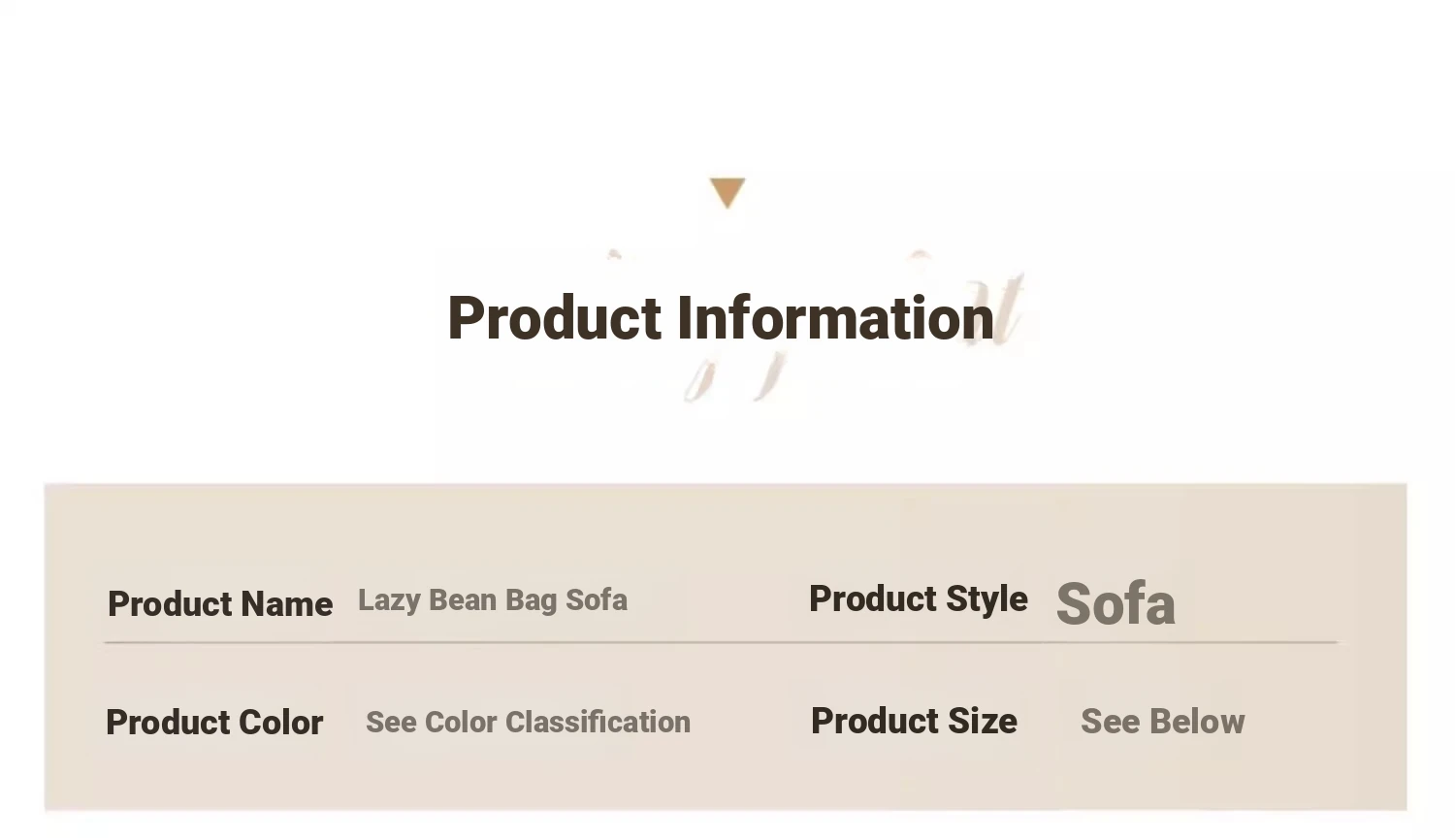This screenshot has height=840, width=1455.
Task: Click the word Product in the main heading
Action: pyautogui.click(x=554, y=318)
